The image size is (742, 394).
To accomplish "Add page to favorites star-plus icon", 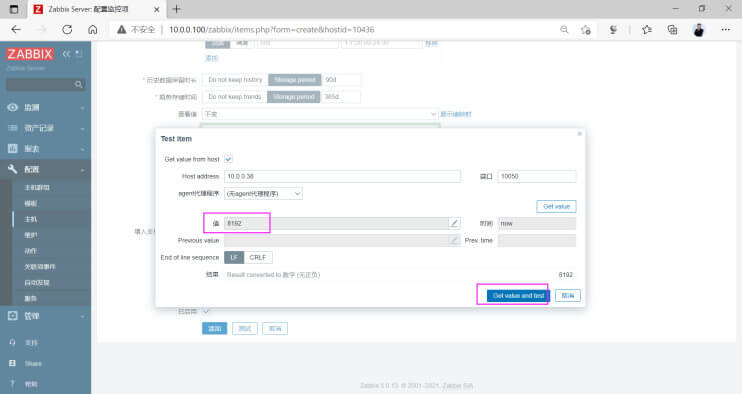I will tap(586, 29).
